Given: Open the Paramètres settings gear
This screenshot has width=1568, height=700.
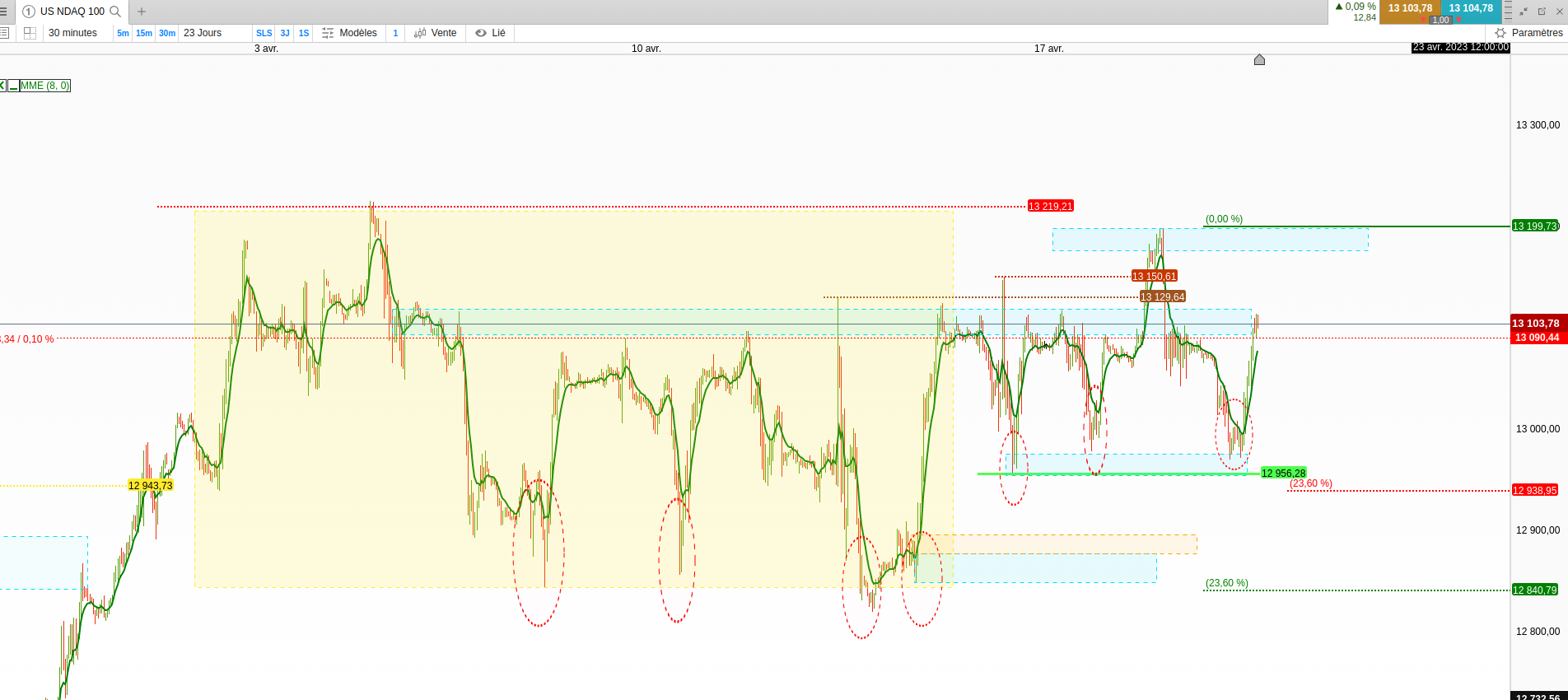Looking at the screenshot, I should point(1528,33).
